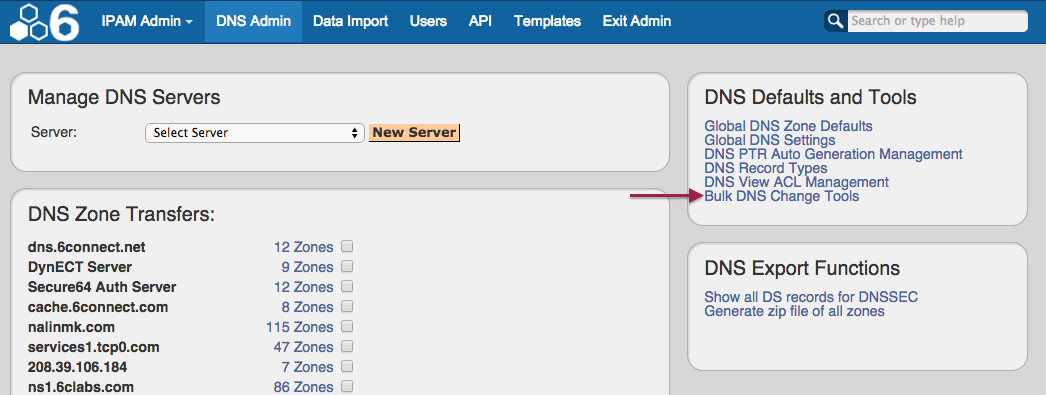Open the Data Import menu item
This screenshot has width=1046, height=395.
pos(350,21)
